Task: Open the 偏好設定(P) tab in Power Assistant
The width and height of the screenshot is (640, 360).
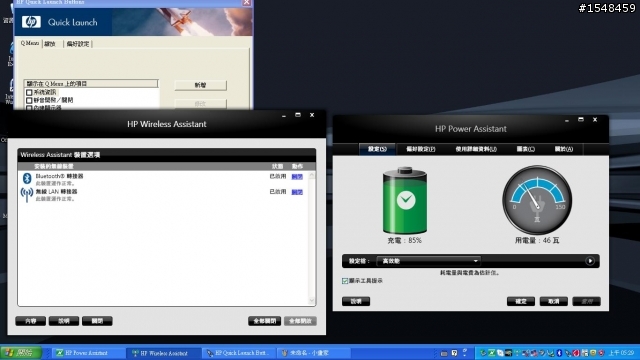Action: coord(421,149)
